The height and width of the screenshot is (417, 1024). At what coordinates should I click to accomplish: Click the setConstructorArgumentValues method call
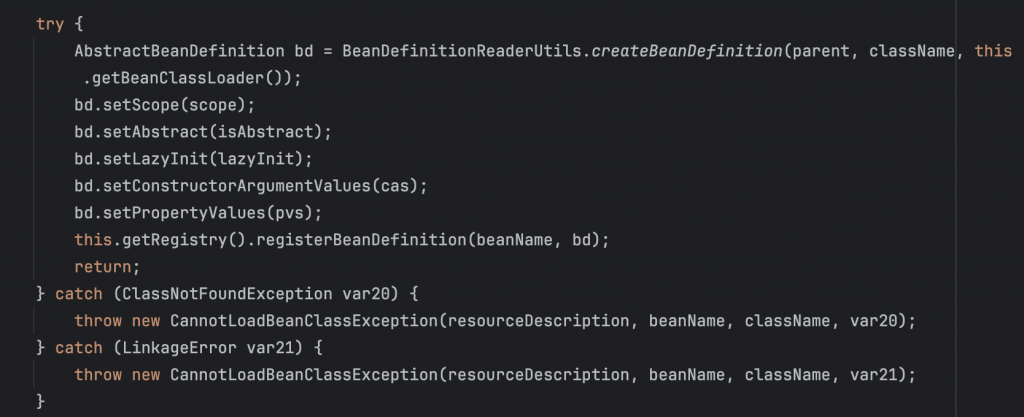coord(209,186)
